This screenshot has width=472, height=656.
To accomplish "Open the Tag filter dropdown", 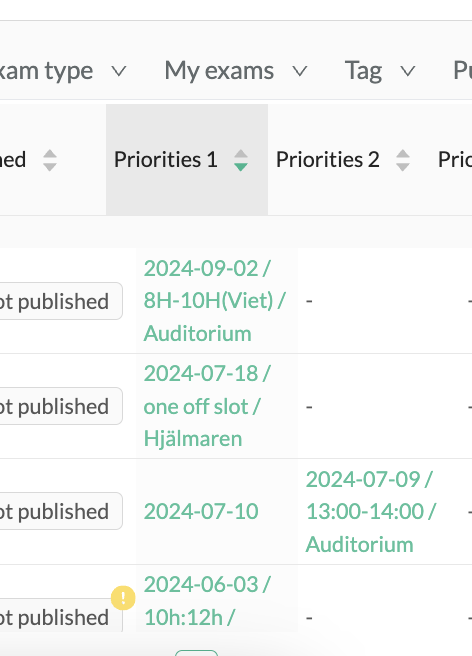I will (x=380, y=71).
